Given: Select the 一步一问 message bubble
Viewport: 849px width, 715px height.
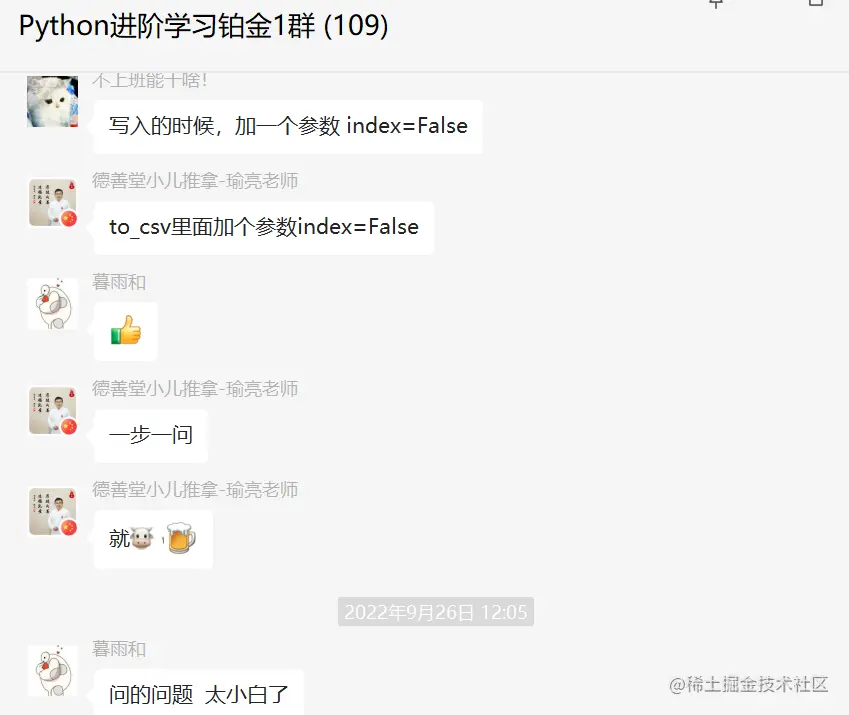Looking at the screenshot, I should pos(151,435).
